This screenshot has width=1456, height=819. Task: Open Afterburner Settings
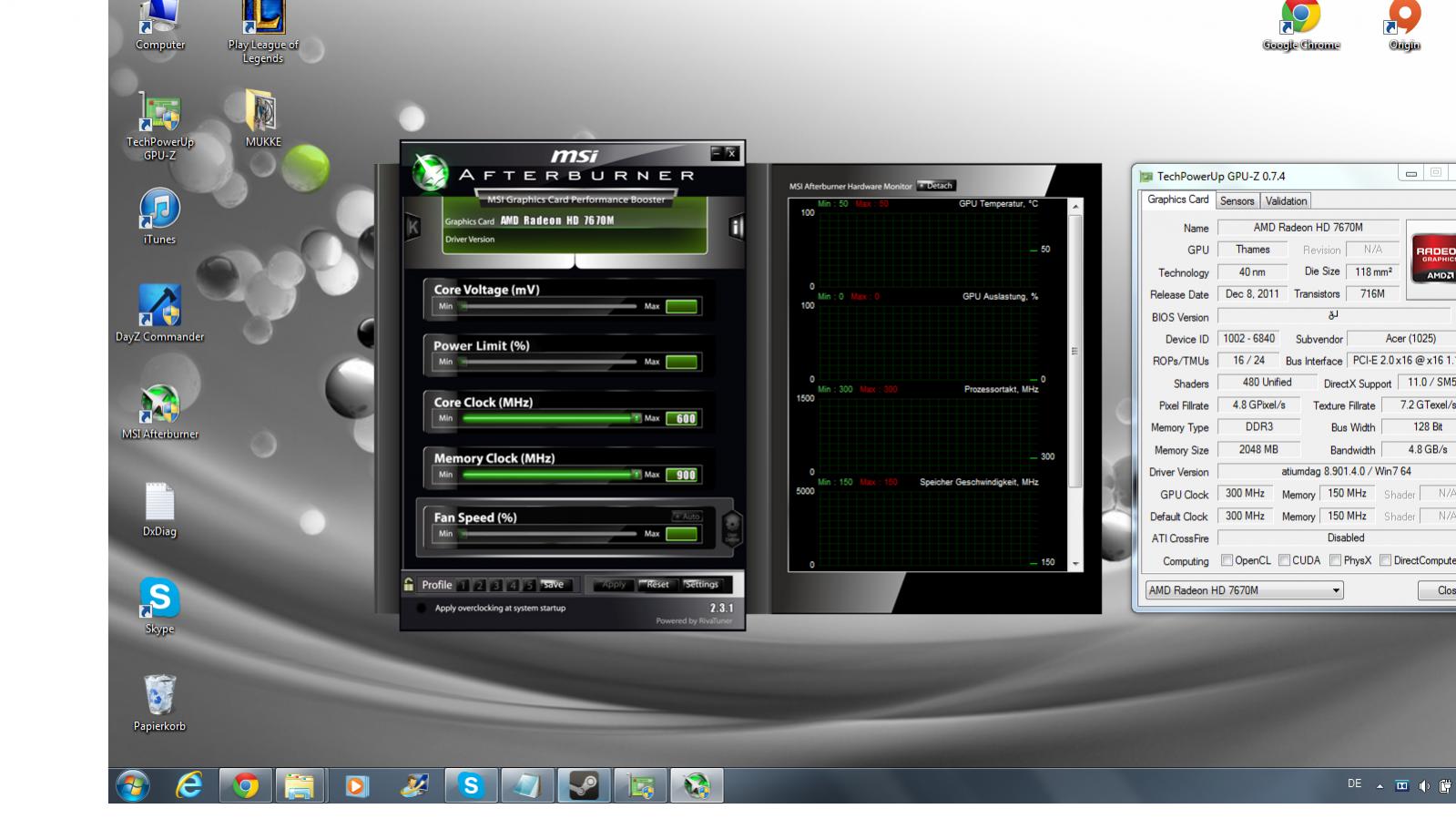(701, 585)
